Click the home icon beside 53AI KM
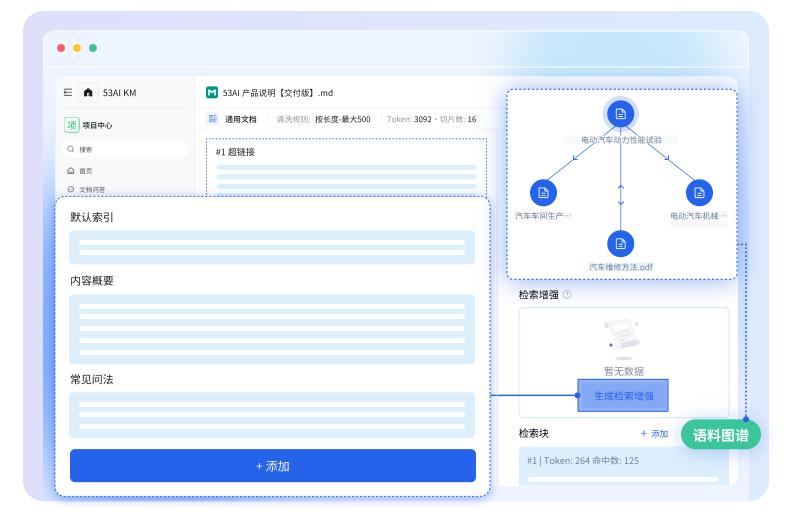This screenshot has width=805, height=520. [x=88, y=93]
